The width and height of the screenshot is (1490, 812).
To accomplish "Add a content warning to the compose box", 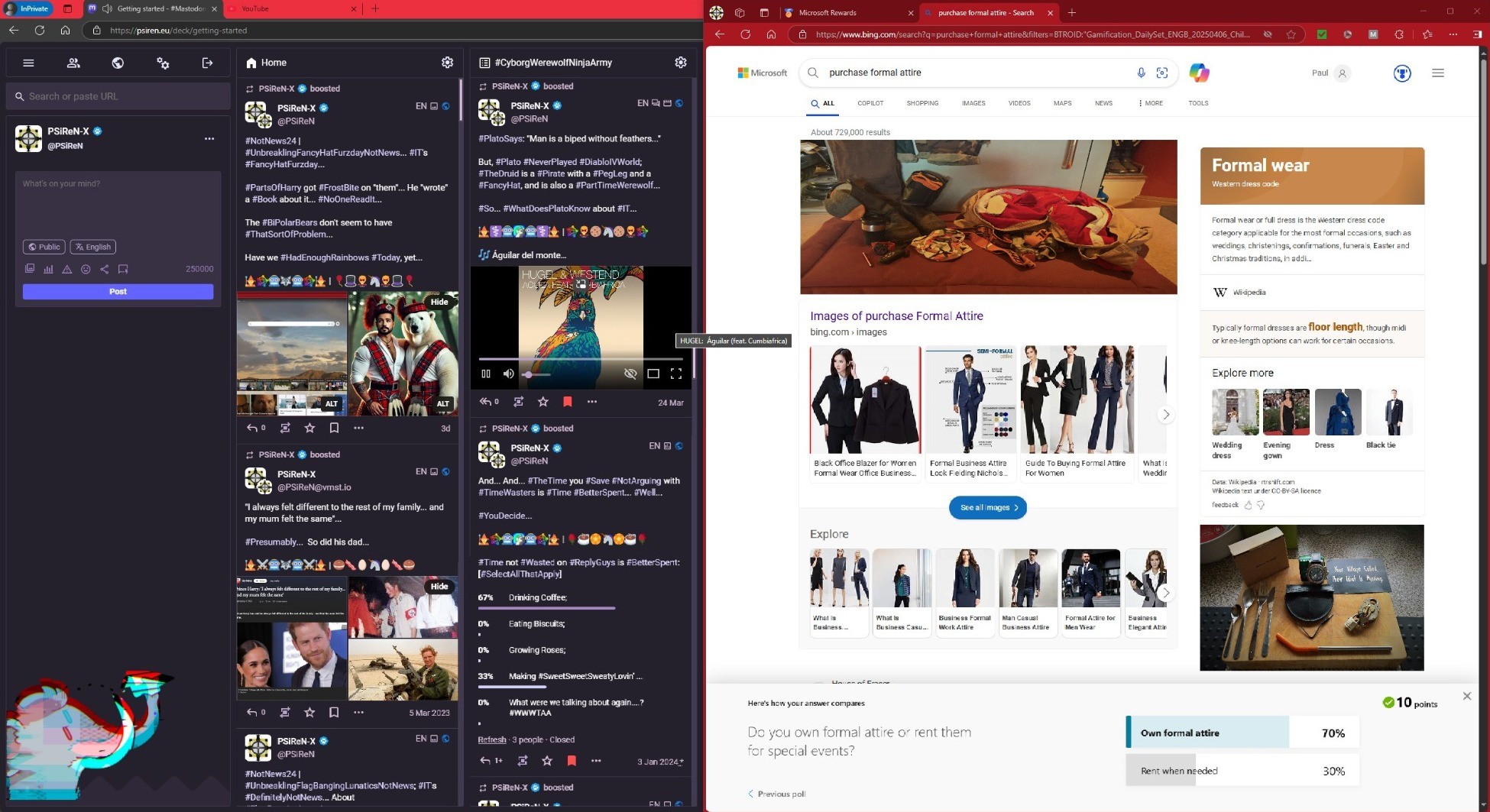I will coord(67,269).
